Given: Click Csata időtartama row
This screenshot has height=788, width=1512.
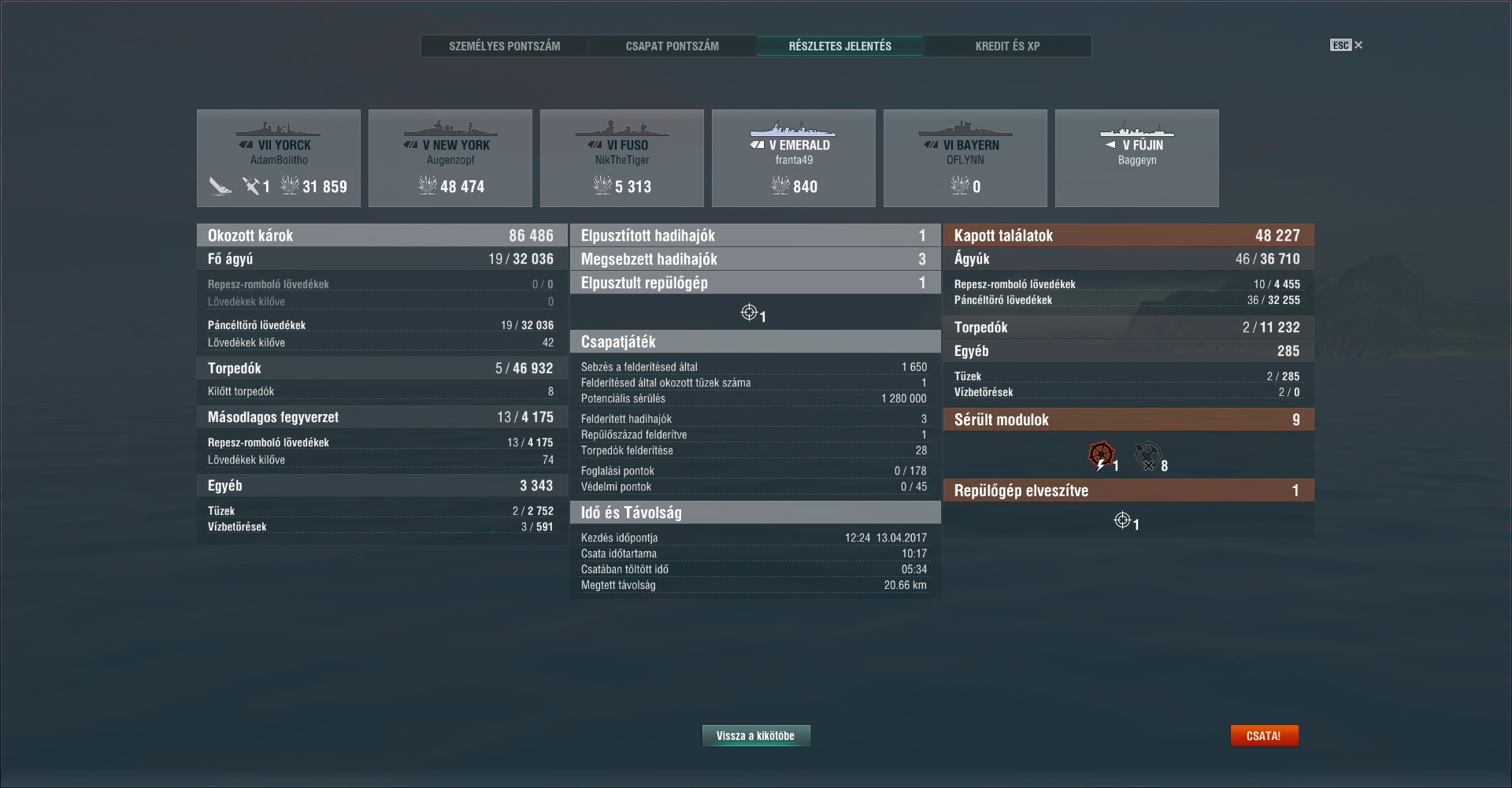Looking at the screenshot, I should 754,554.
